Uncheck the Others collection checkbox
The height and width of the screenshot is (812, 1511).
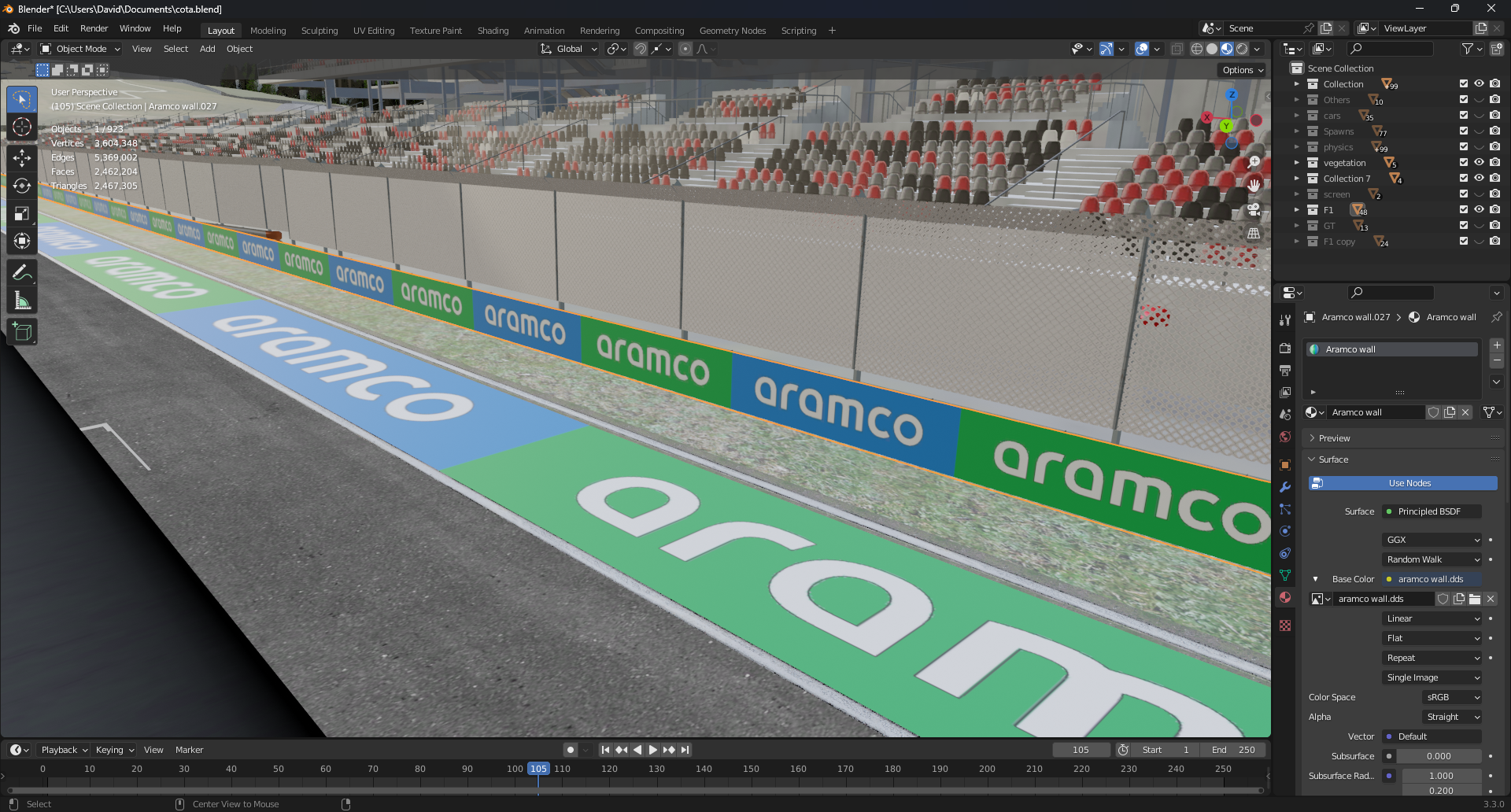tap(1464, 100)
